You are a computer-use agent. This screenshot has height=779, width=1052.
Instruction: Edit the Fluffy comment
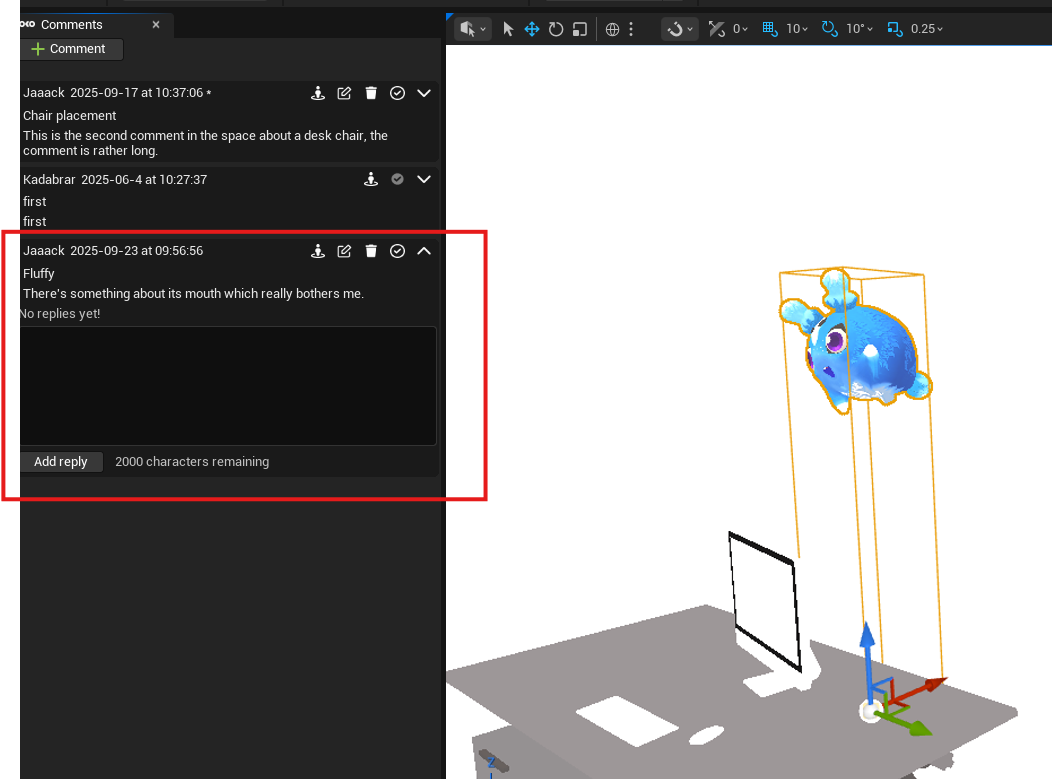coord(344,251)
